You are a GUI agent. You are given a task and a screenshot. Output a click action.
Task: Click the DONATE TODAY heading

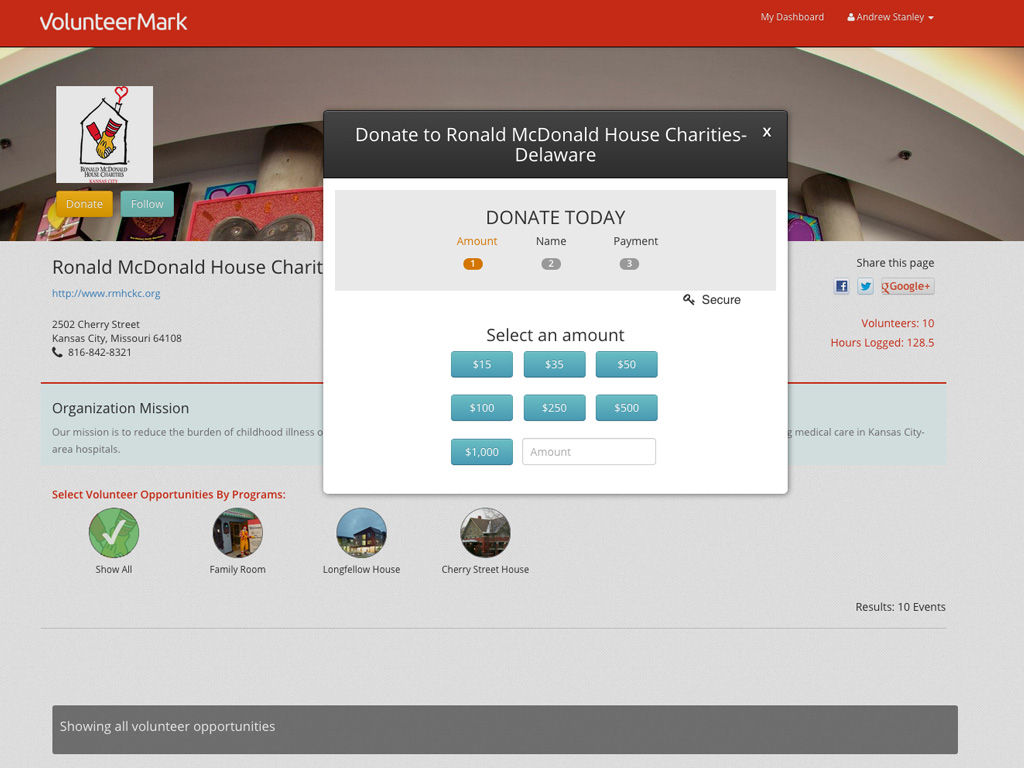click(555, 217)
